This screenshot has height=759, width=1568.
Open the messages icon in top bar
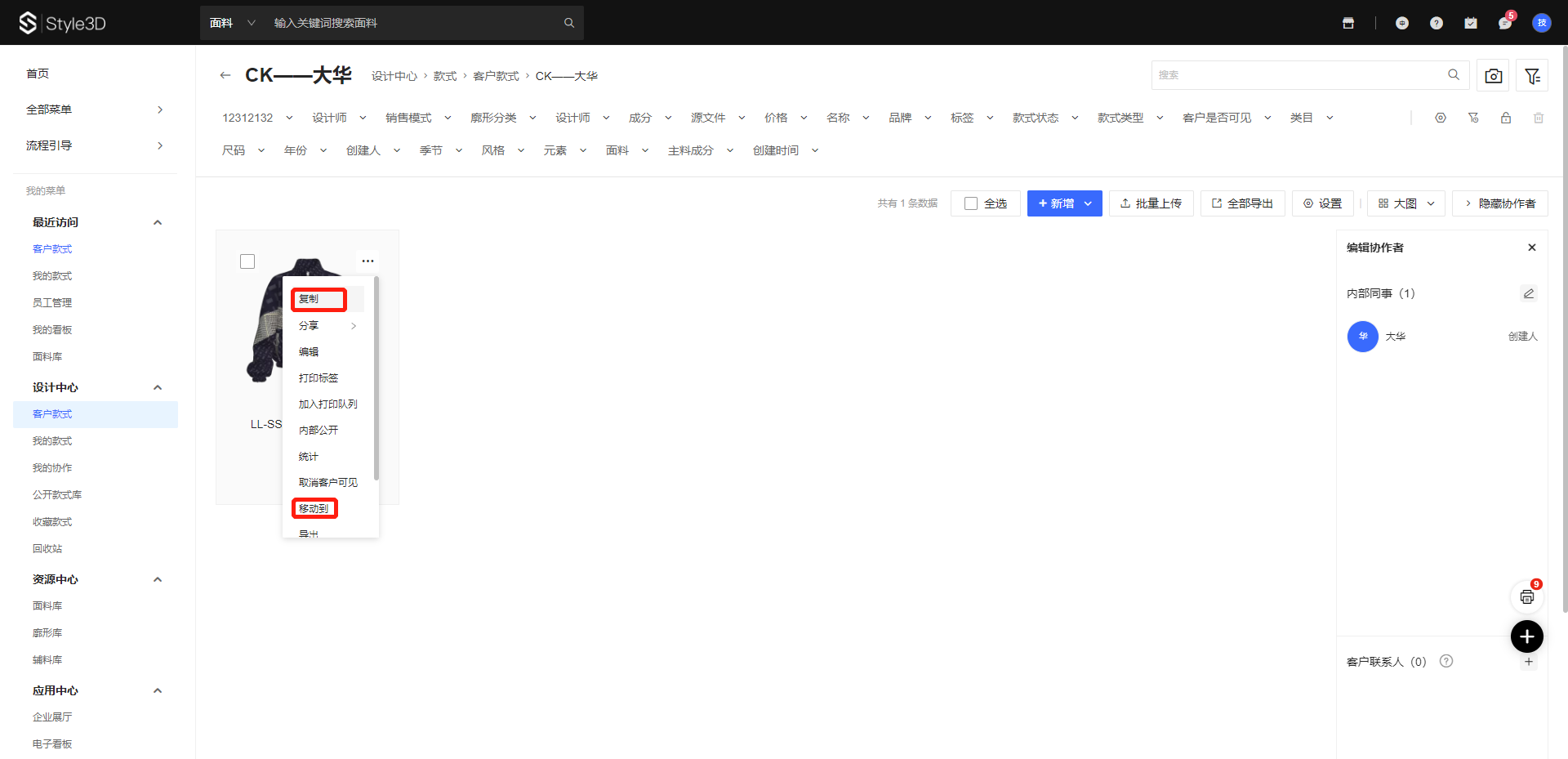pyautogui.click(x=1504, y=23)
